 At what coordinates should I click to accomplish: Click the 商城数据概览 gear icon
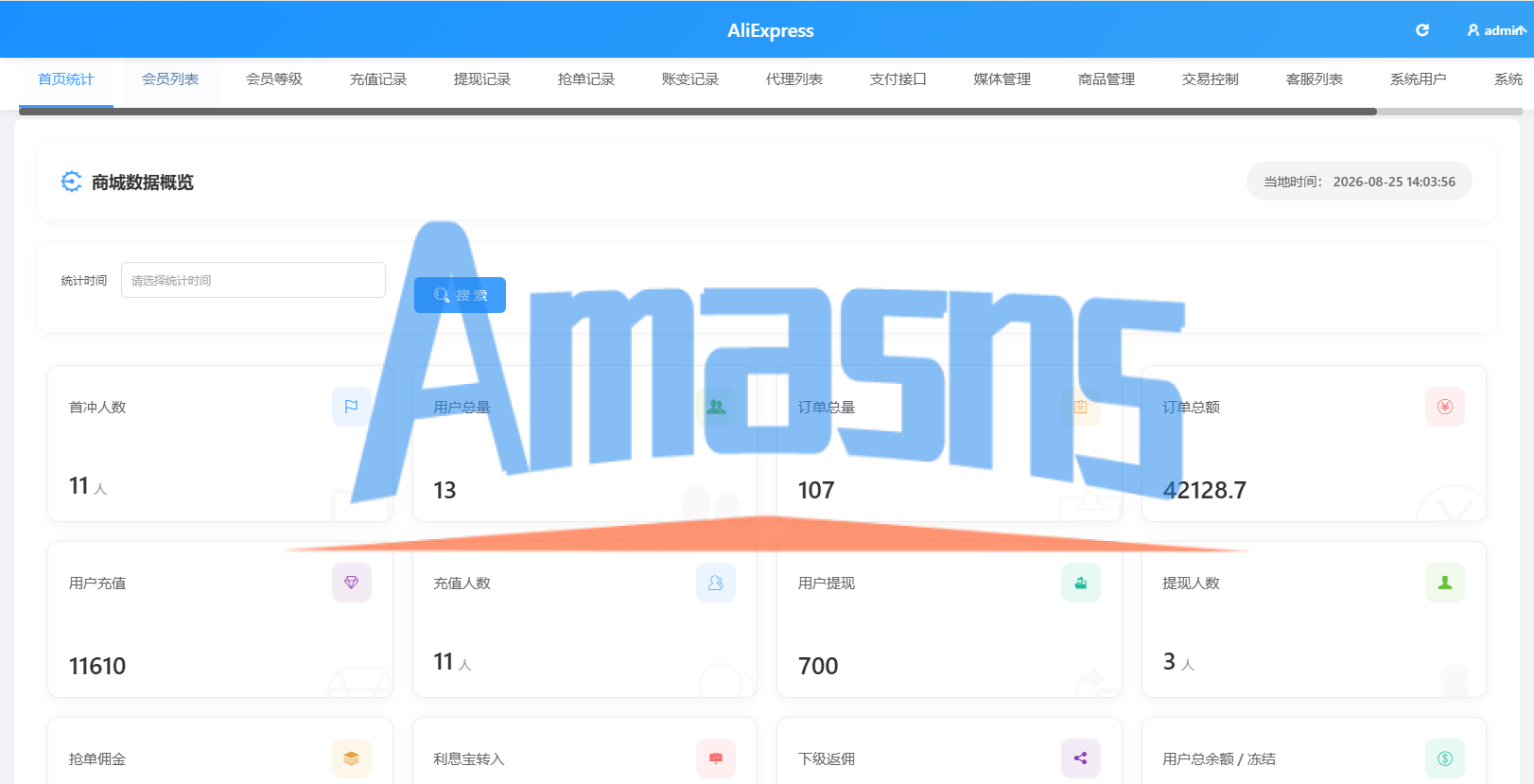coord(71,182)
